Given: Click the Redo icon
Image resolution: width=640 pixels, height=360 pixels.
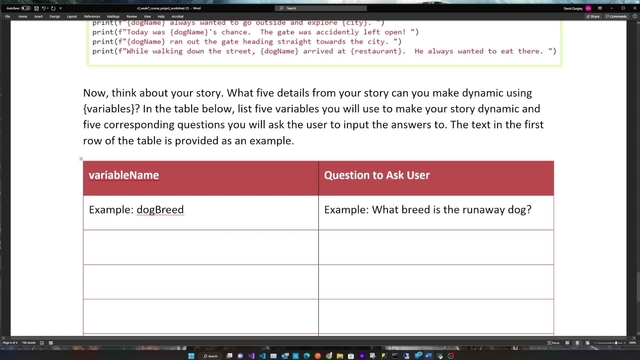Looking at the screenshot, I should coord(53,8).
